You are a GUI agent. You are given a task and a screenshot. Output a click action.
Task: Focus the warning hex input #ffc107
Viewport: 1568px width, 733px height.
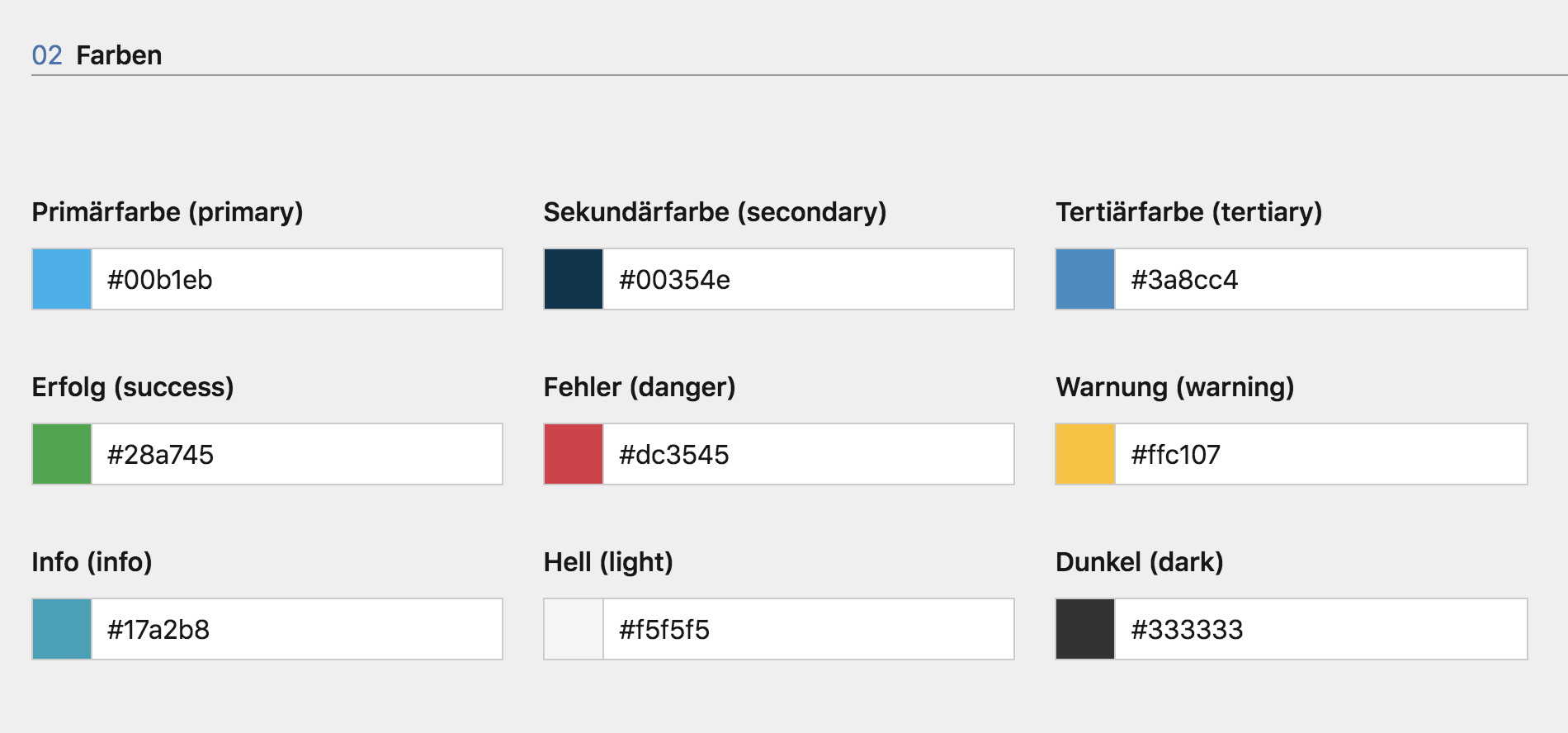(x=1320, y=454)
